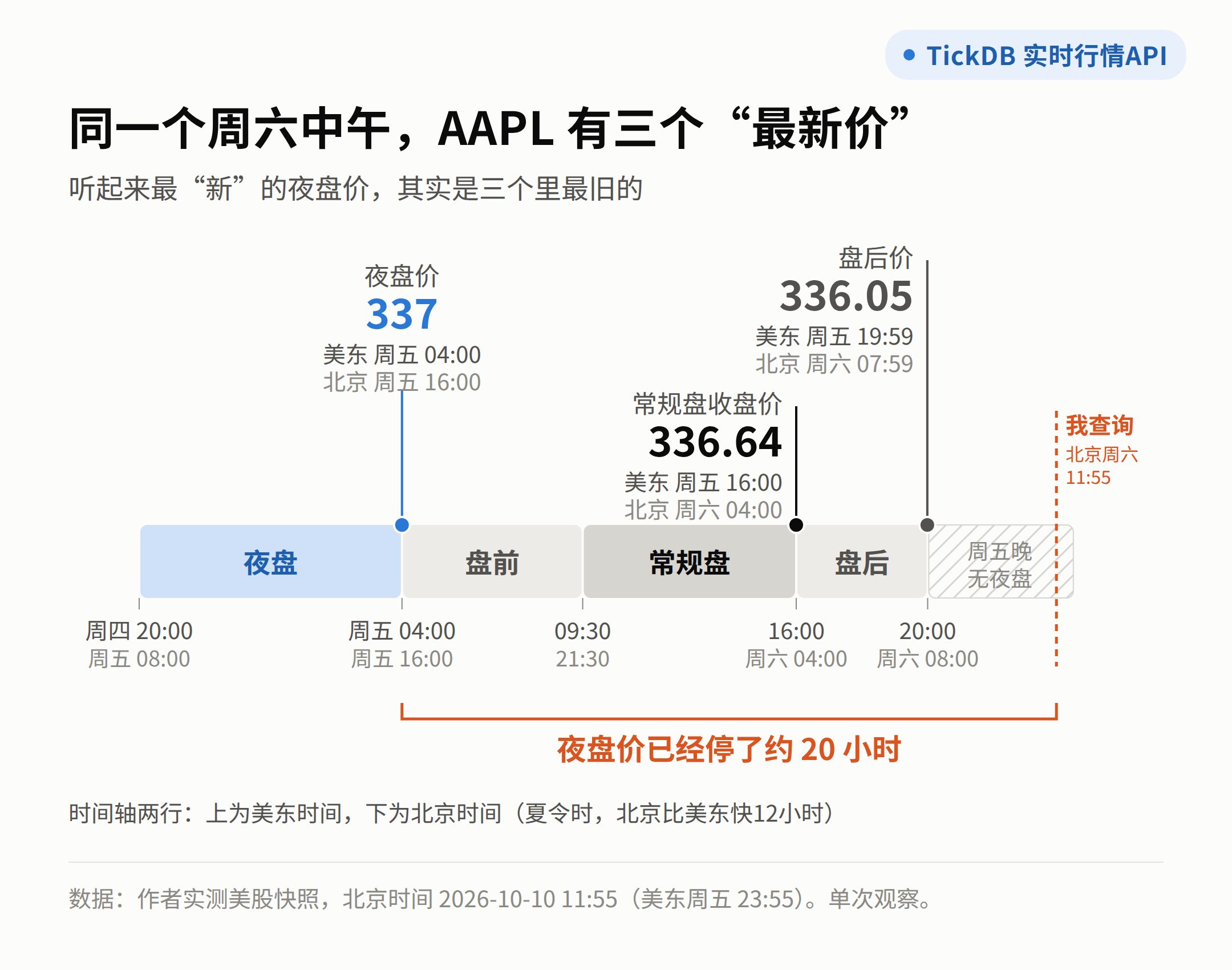Click the 常规盘收盘价 label
The image size is (1232, 970).
707,404
